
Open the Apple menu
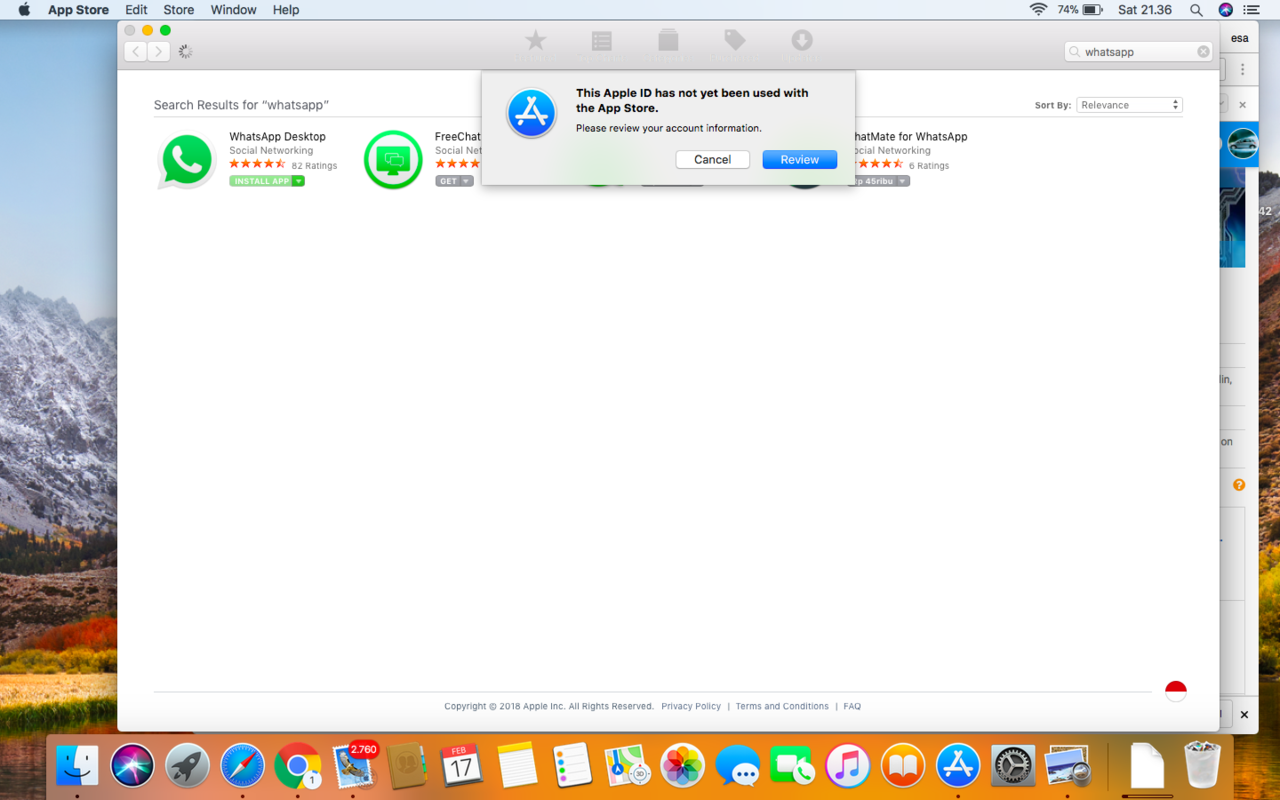(24, 10)
